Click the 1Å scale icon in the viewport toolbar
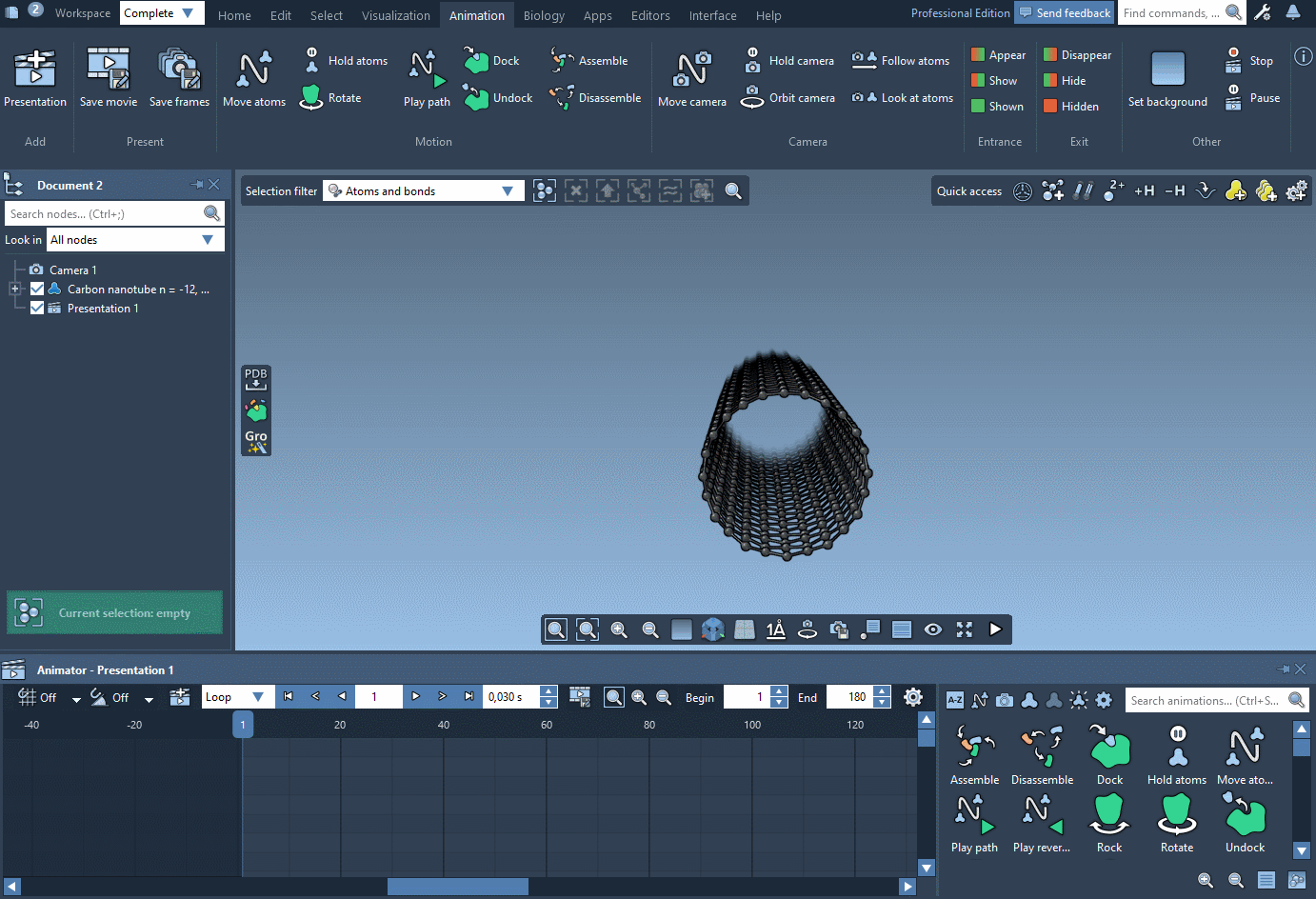The width and height of the screenshot is (1316, 899). coord(775,629)
